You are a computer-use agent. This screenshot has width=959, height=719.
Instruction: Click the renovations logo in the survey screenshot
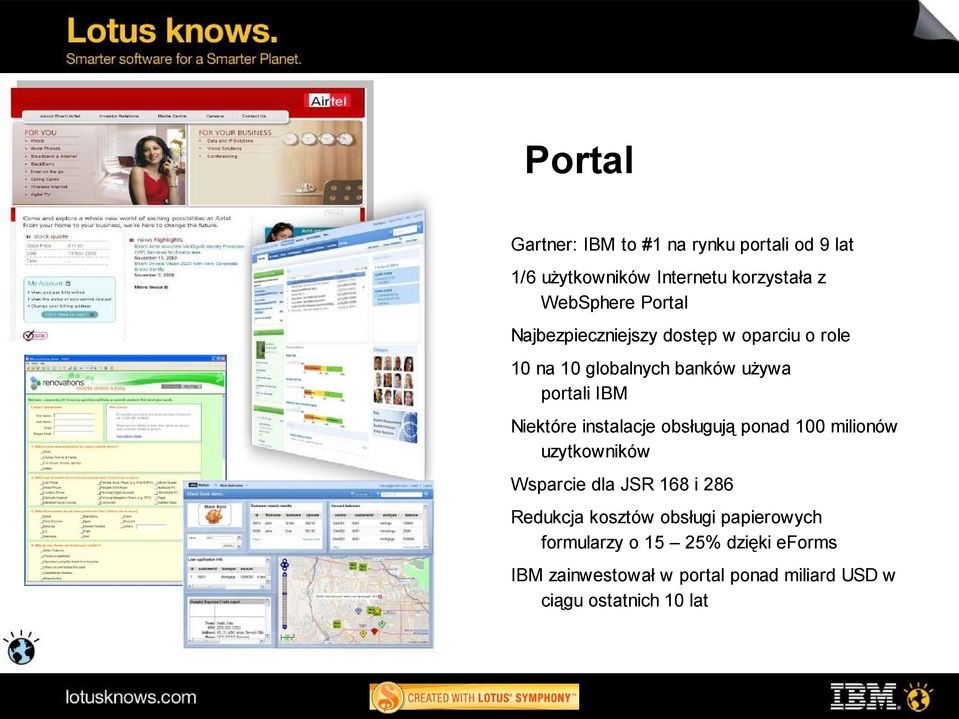pos(57,383)
